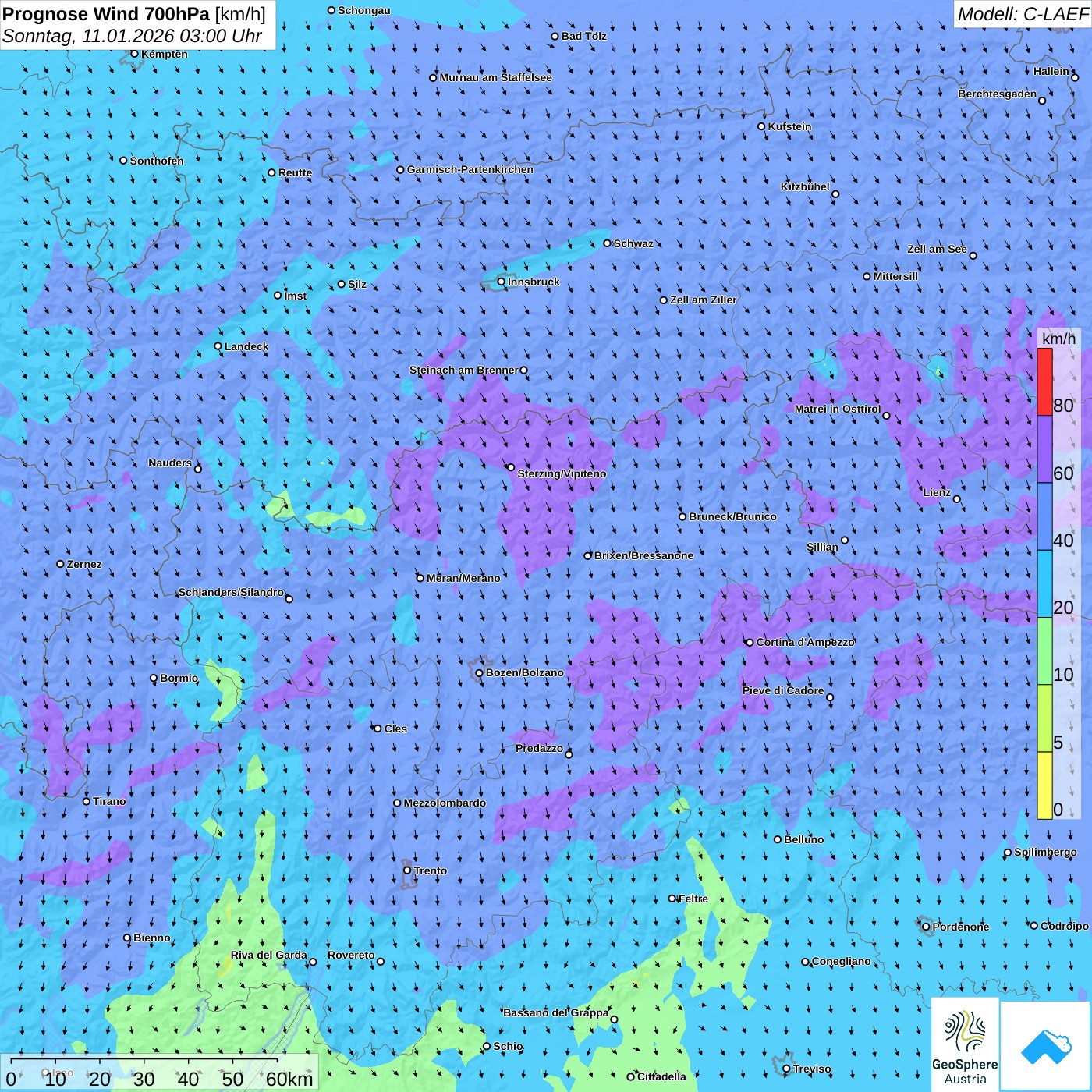Click the Conegliano town label
The height and width of the screenshot is (1092, 1092).
[841, 961]
